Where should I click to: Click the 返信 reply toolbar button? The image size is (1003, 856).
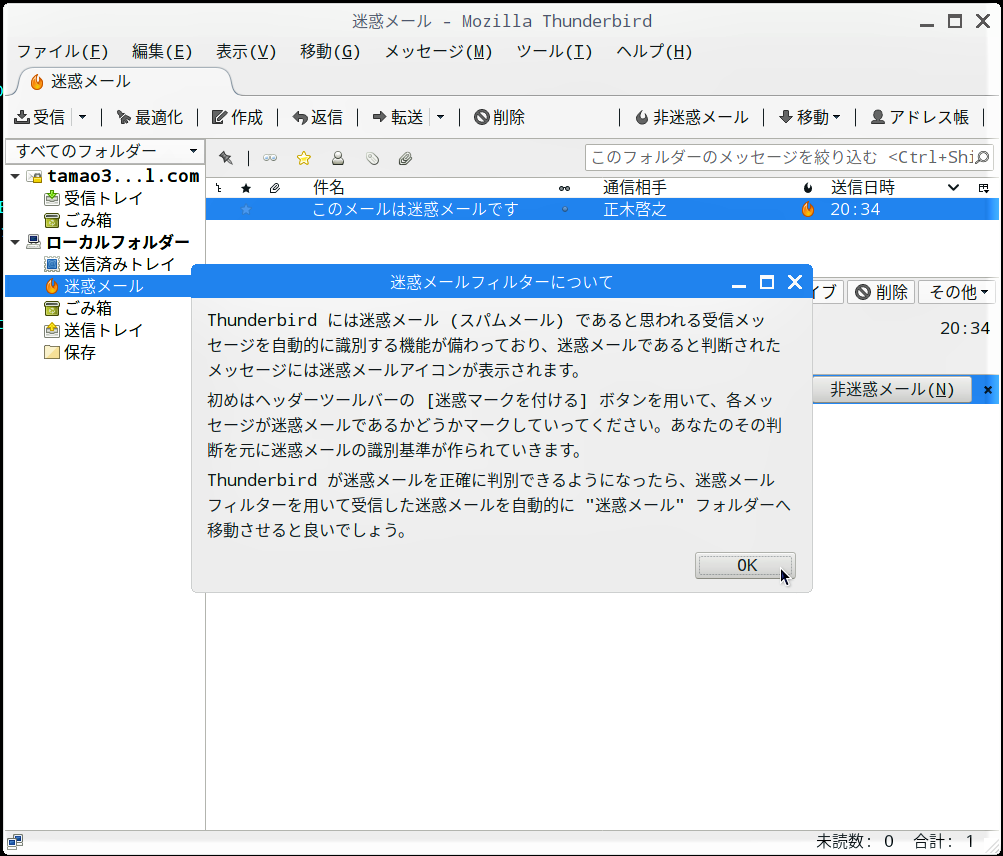click(317, 117)
